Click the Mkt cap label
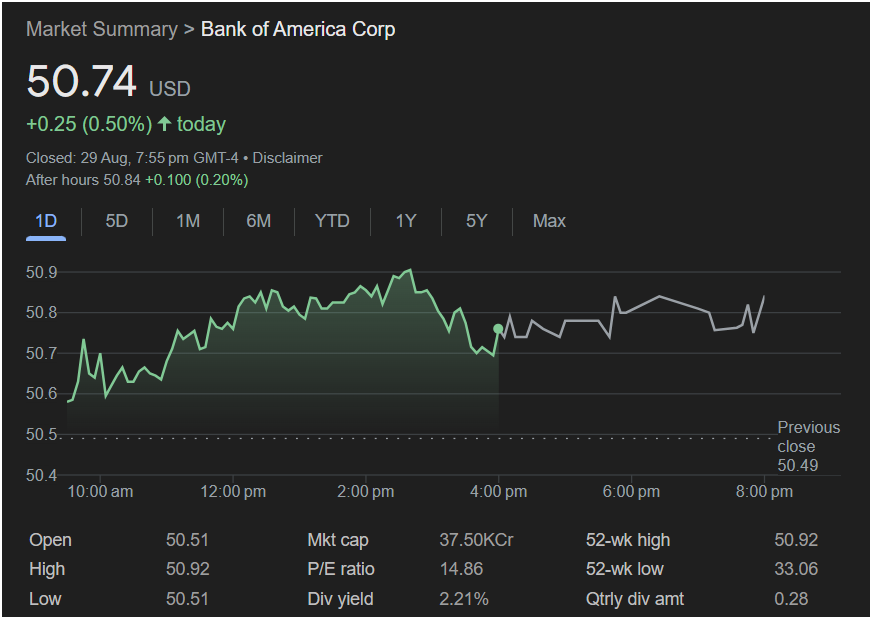 (338, 540)
